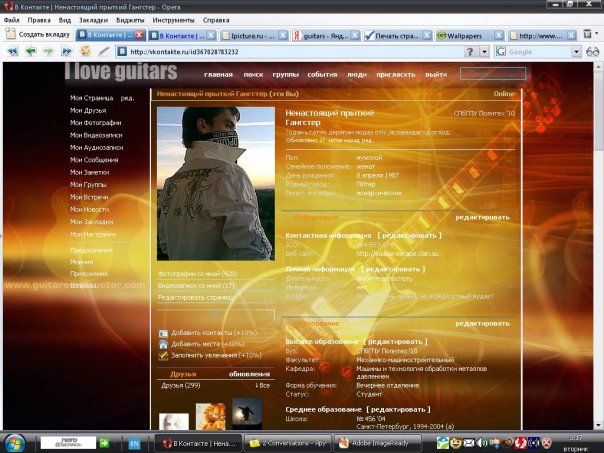The image size is (604, 453).
Task: Open 2 Conversations taskbar button
Action: 288,443
